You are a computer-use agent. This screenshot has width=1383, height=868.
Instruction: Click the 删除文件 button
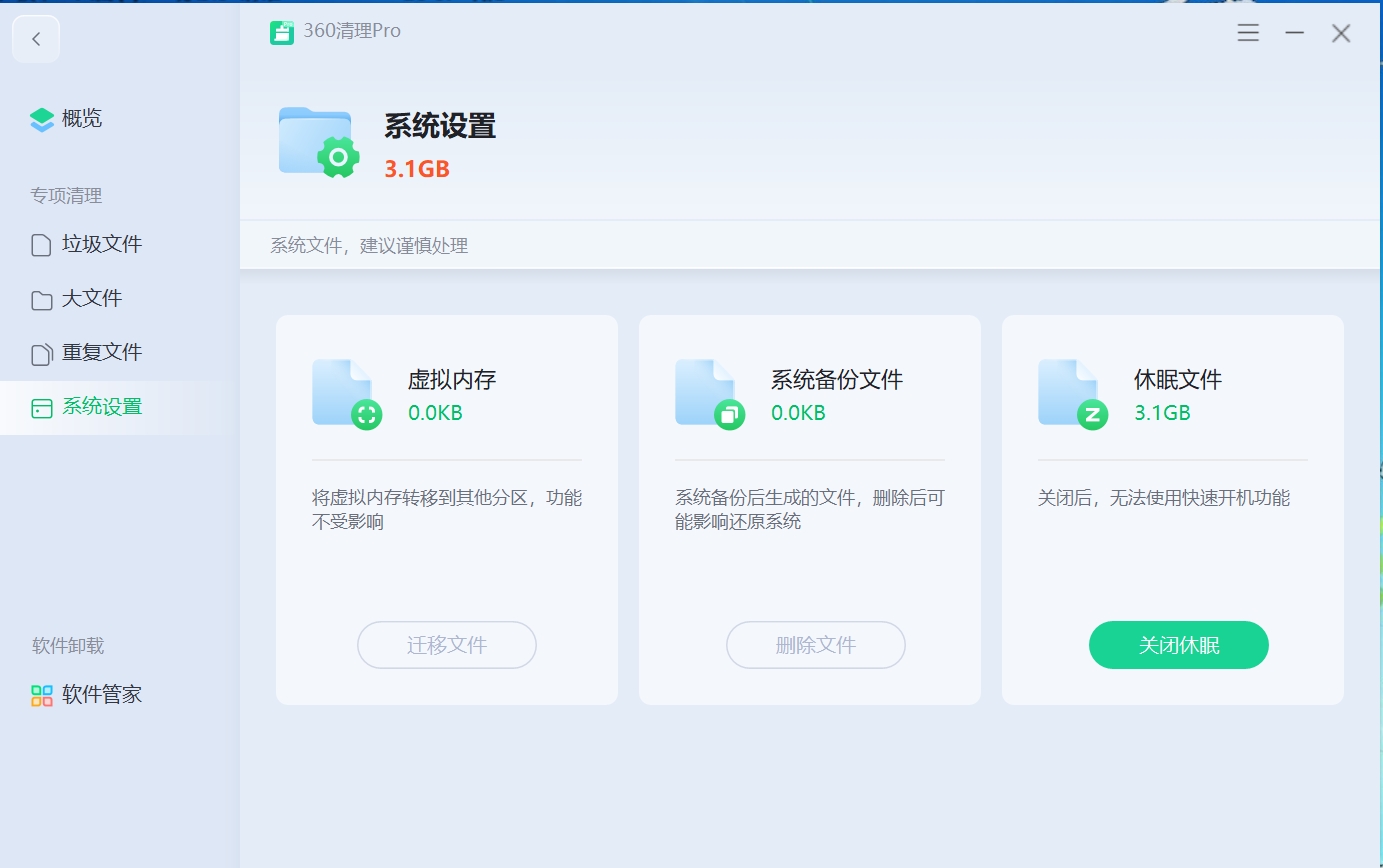[816, 645]
